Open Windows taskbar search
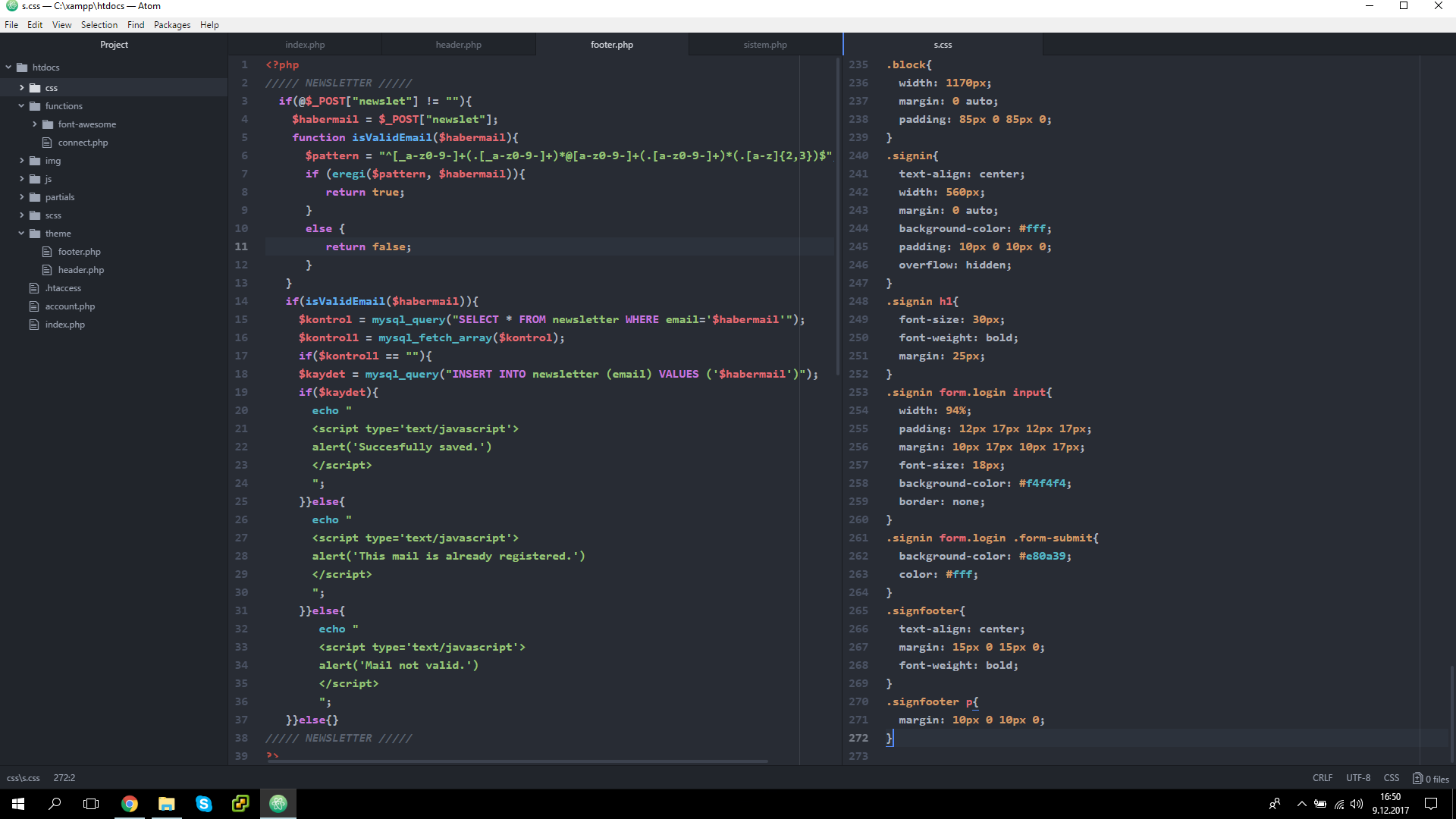 pyautogui.click(x=55, y=804)
